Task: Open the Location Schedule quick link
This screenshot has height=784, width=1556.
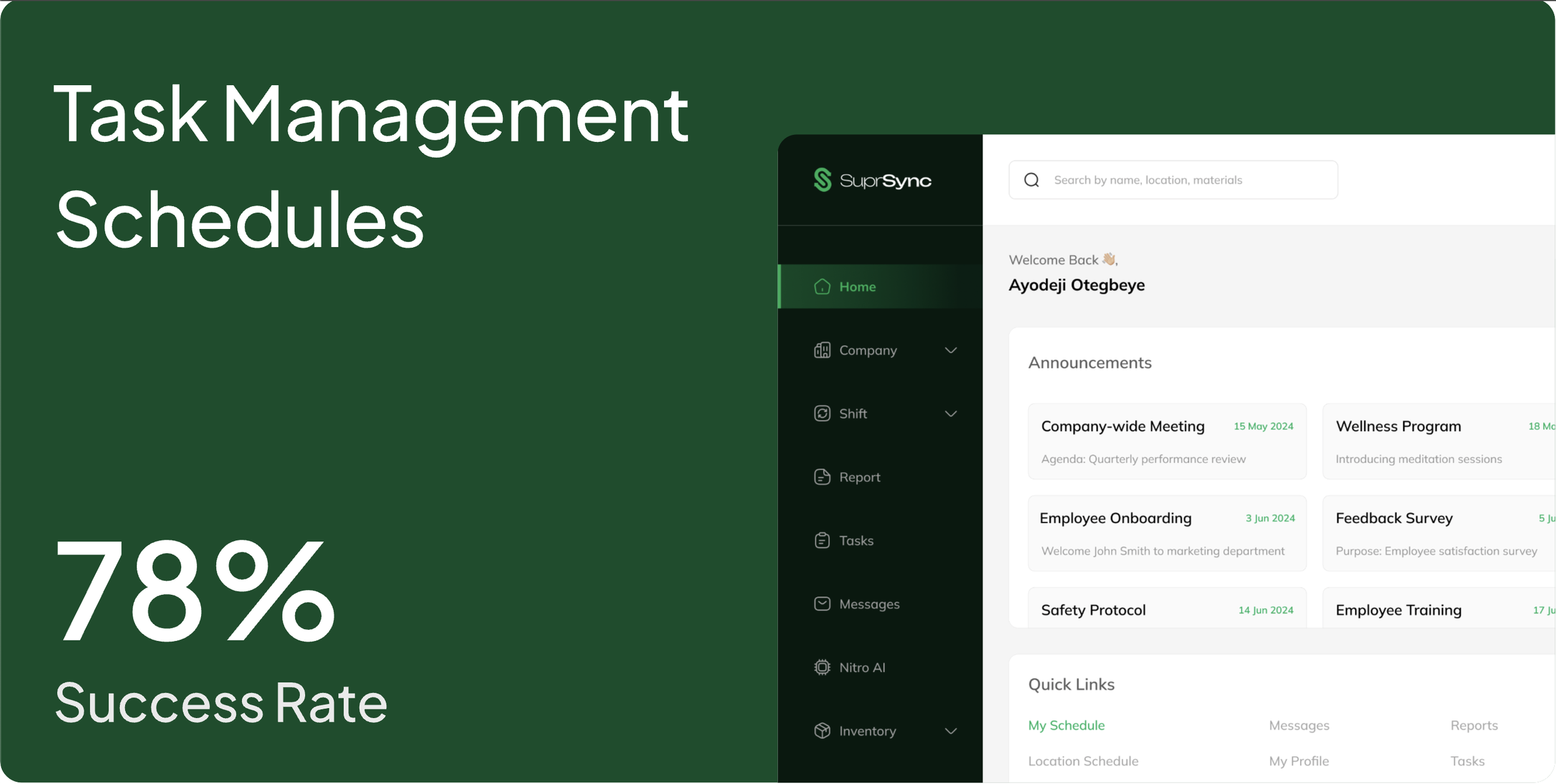Action: [x=1083, y=762]
